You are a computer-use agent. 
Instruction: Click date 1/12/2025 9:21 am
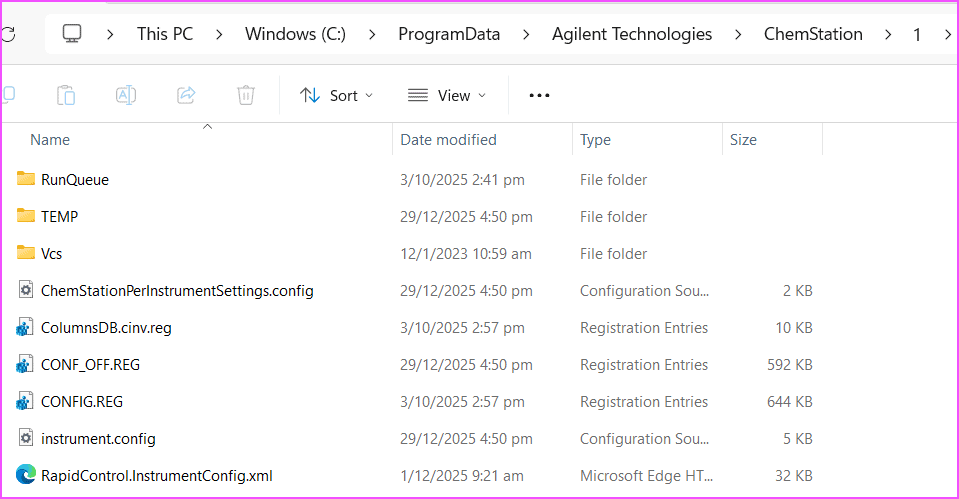pos(462,476)
